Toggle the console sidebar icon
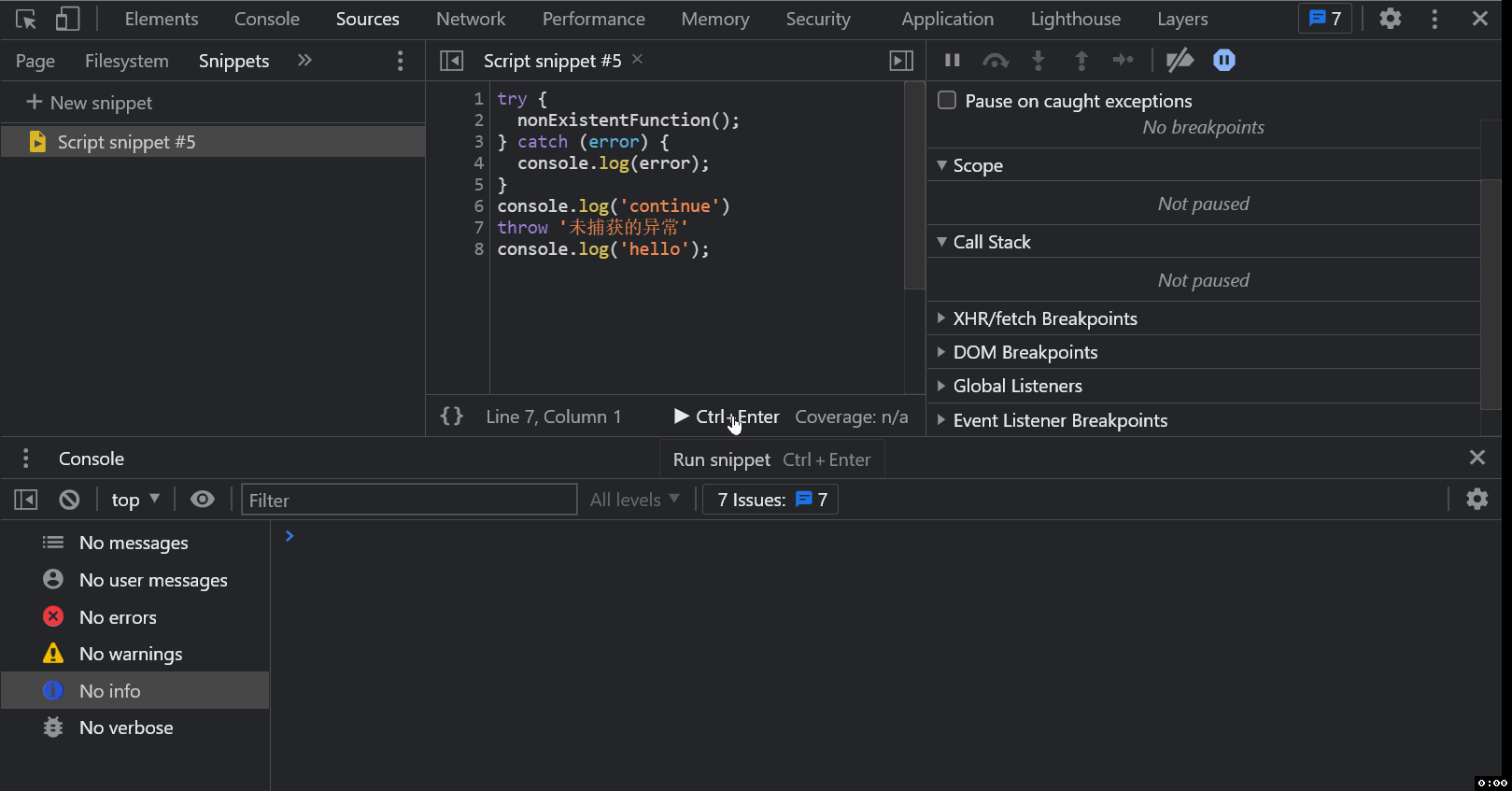1512x791 pixels. (26, 500)
